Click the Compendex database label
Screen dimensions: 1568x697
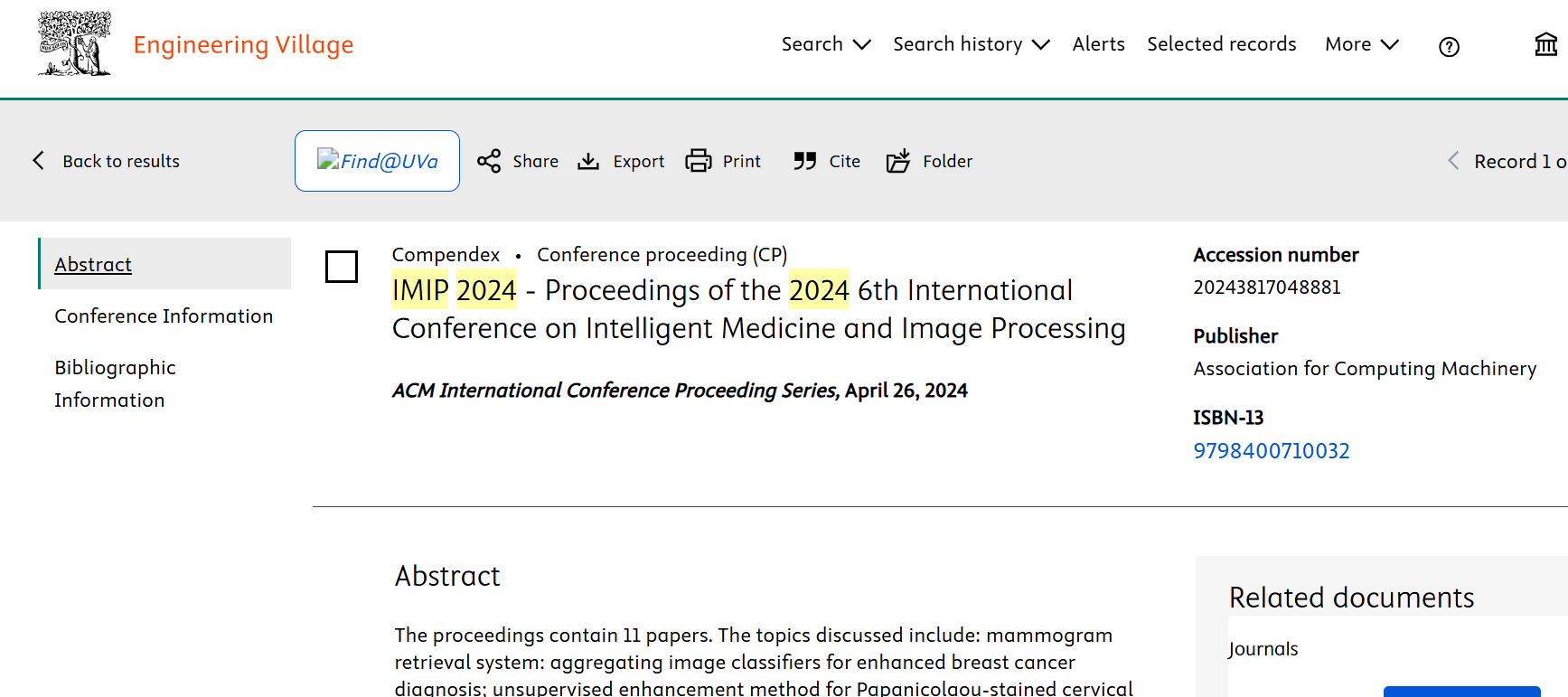tap(446, 254)
